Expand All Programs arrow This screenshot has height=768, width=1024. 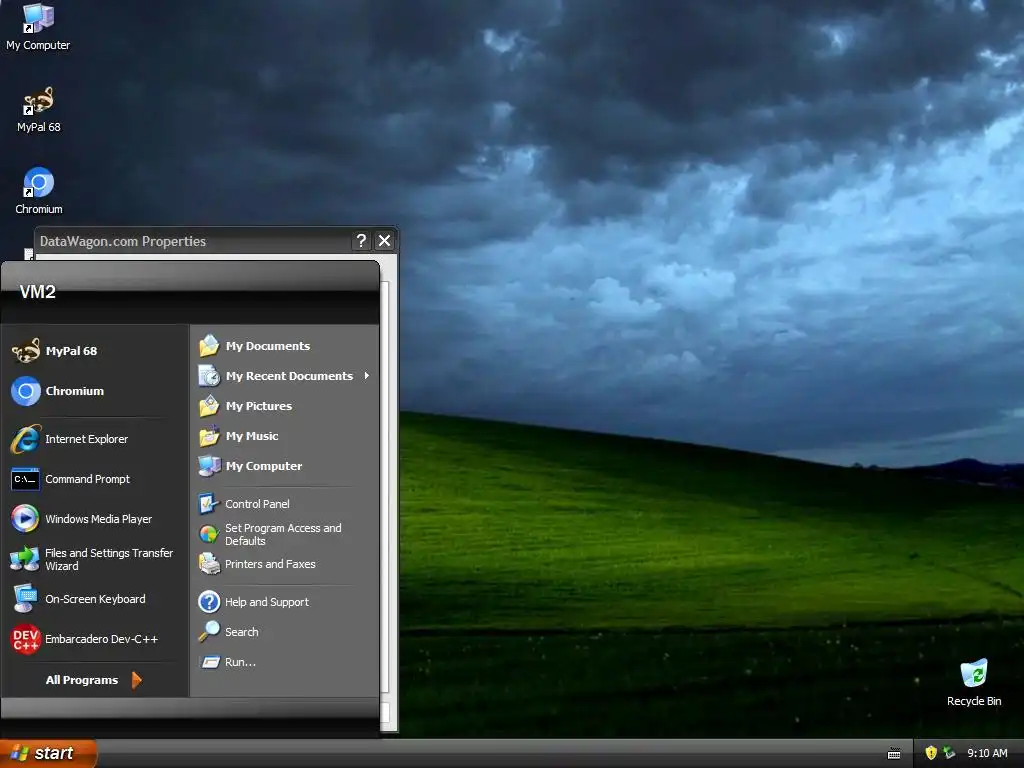[136, 680]
